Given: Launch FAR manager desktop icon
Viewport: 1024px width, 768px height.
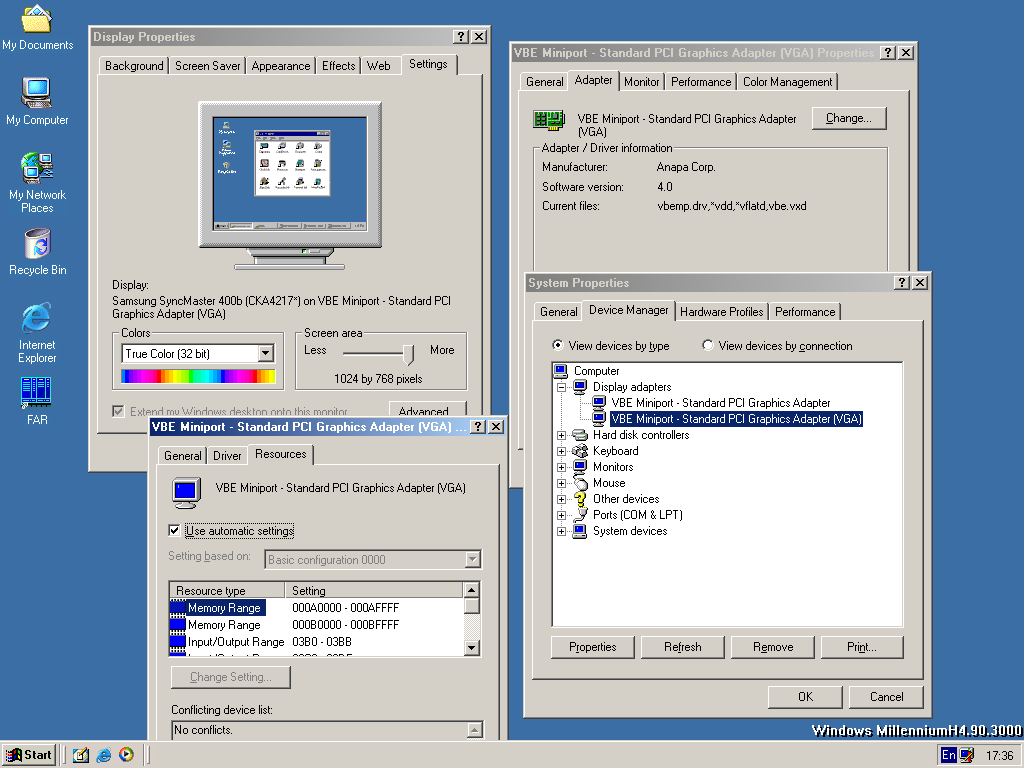Looking at the screenshot, I should tap(37, 401).
